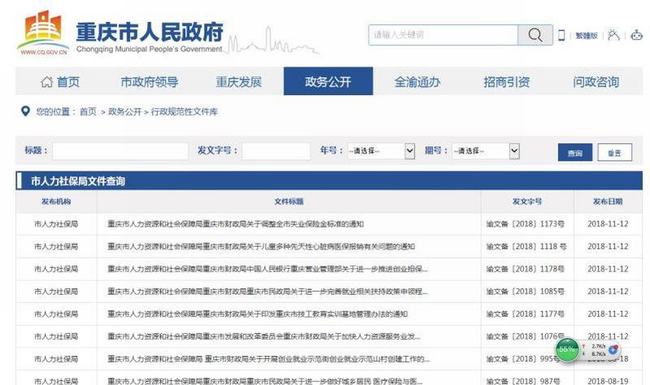Click 政务公开 in the breadcrumb trail
The height and width of the screenshot is (385, 650).
[125, 111]
